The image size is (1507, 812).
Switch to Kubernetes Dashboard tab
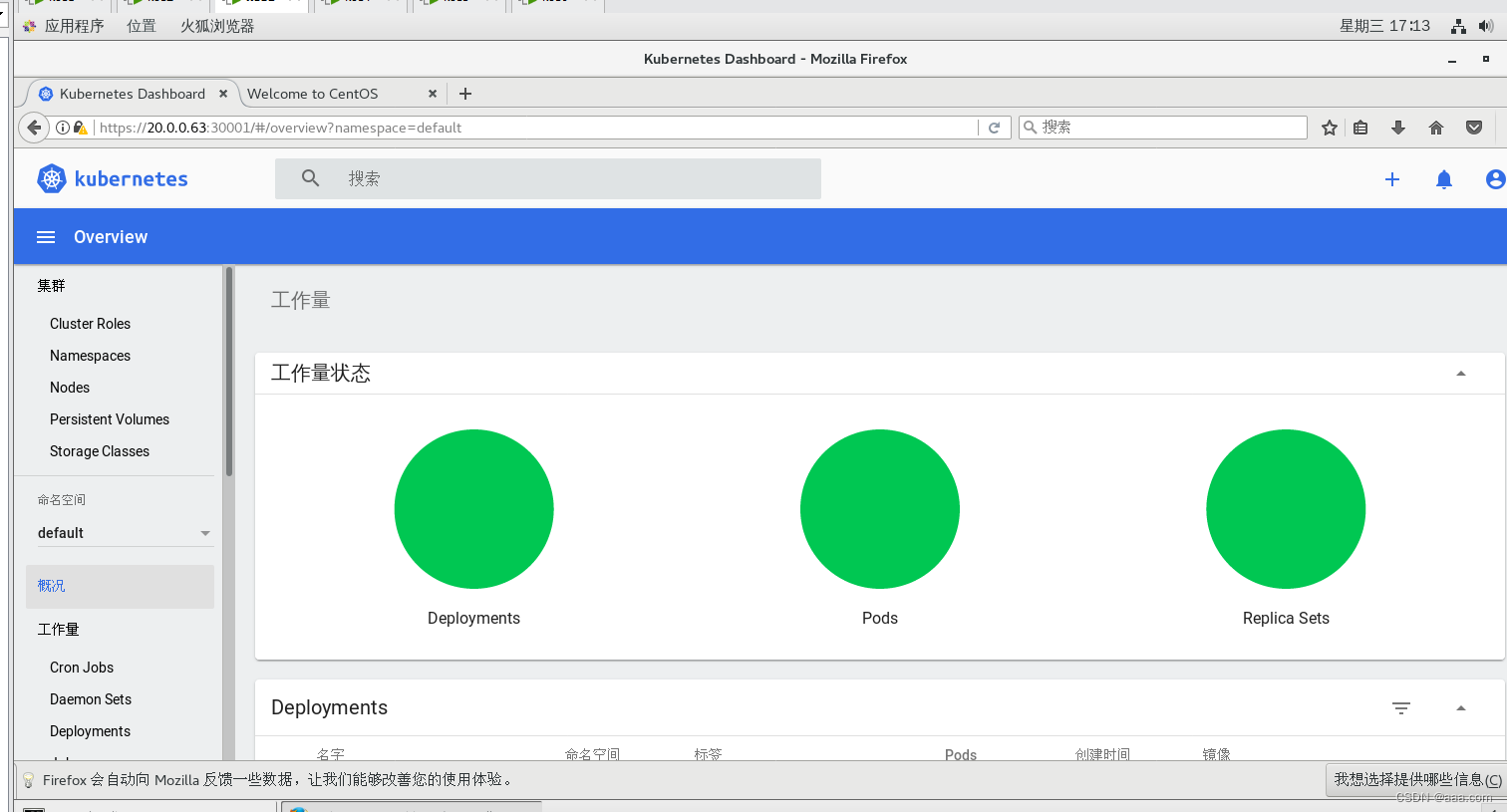coord(132,94)
